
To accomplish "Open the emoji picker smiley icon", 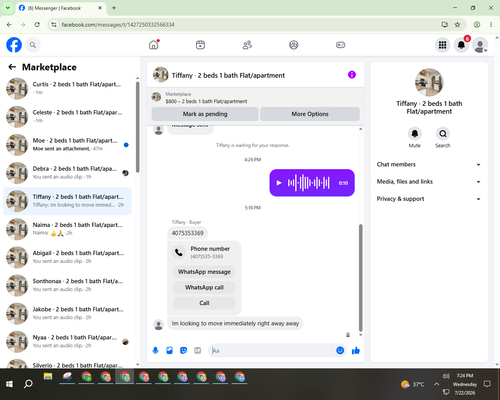I will [340, 350].
